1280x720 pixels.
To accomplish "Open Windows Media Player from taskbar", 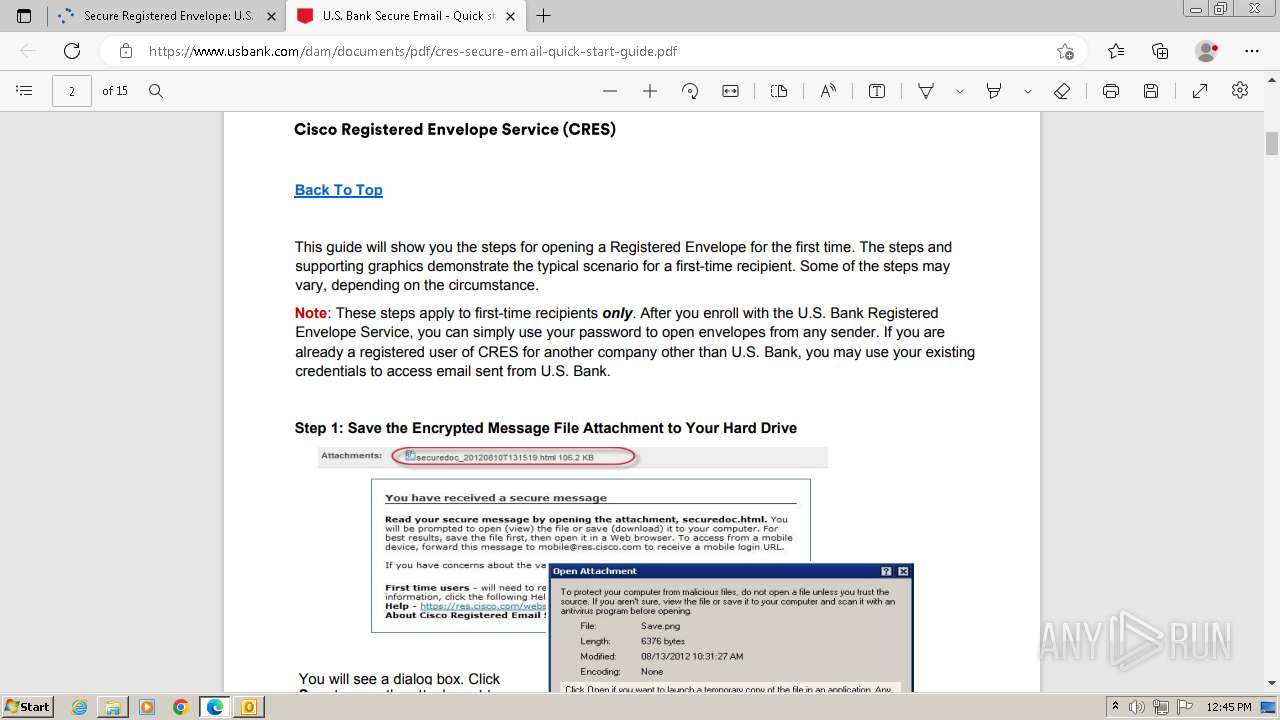I will coord(147,707).
